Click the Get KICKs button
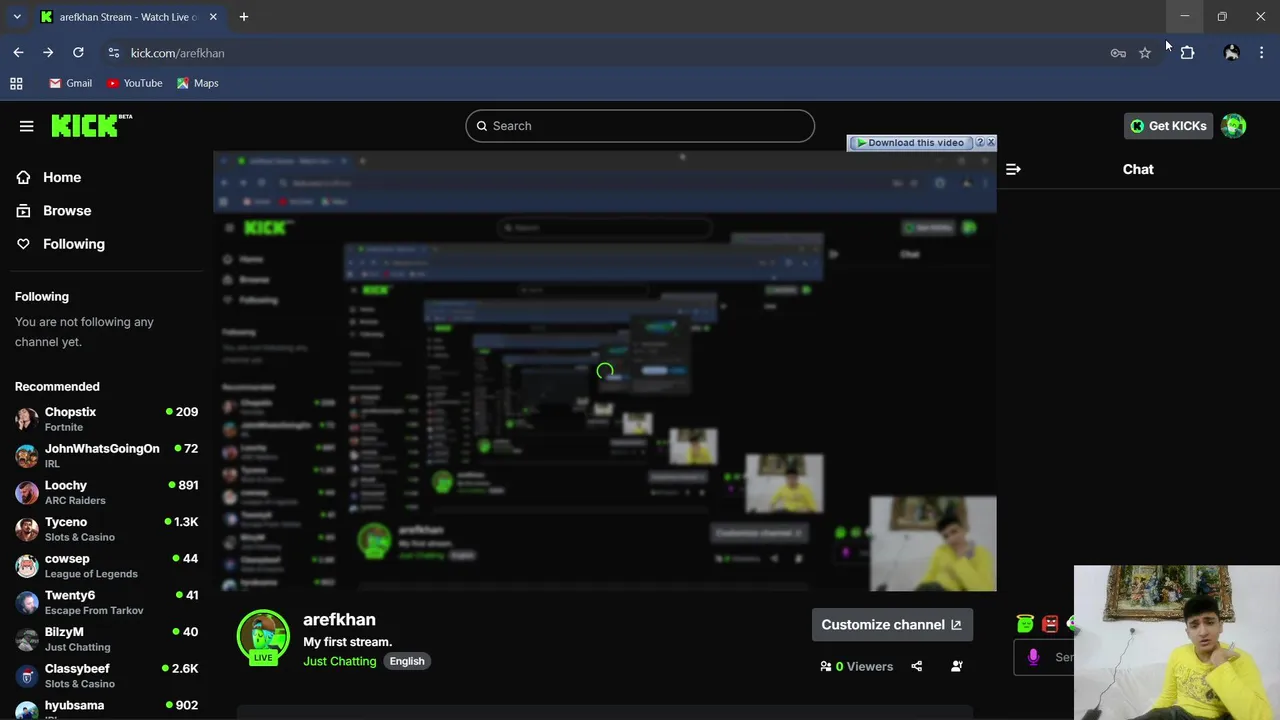Viewport: 1280px width, 720px height. 1168,126
